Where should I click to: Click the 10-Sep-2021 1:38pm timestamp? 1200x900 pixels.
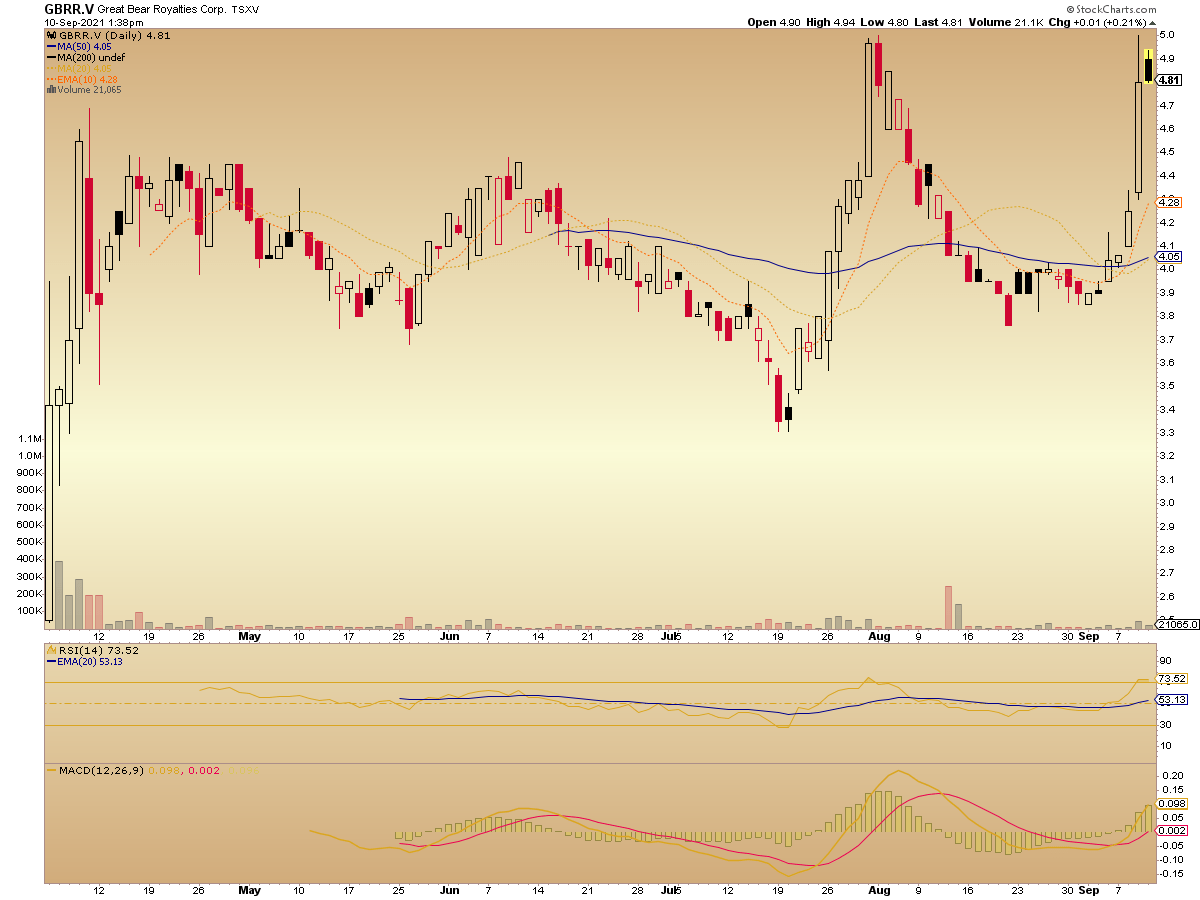(93, 22)
